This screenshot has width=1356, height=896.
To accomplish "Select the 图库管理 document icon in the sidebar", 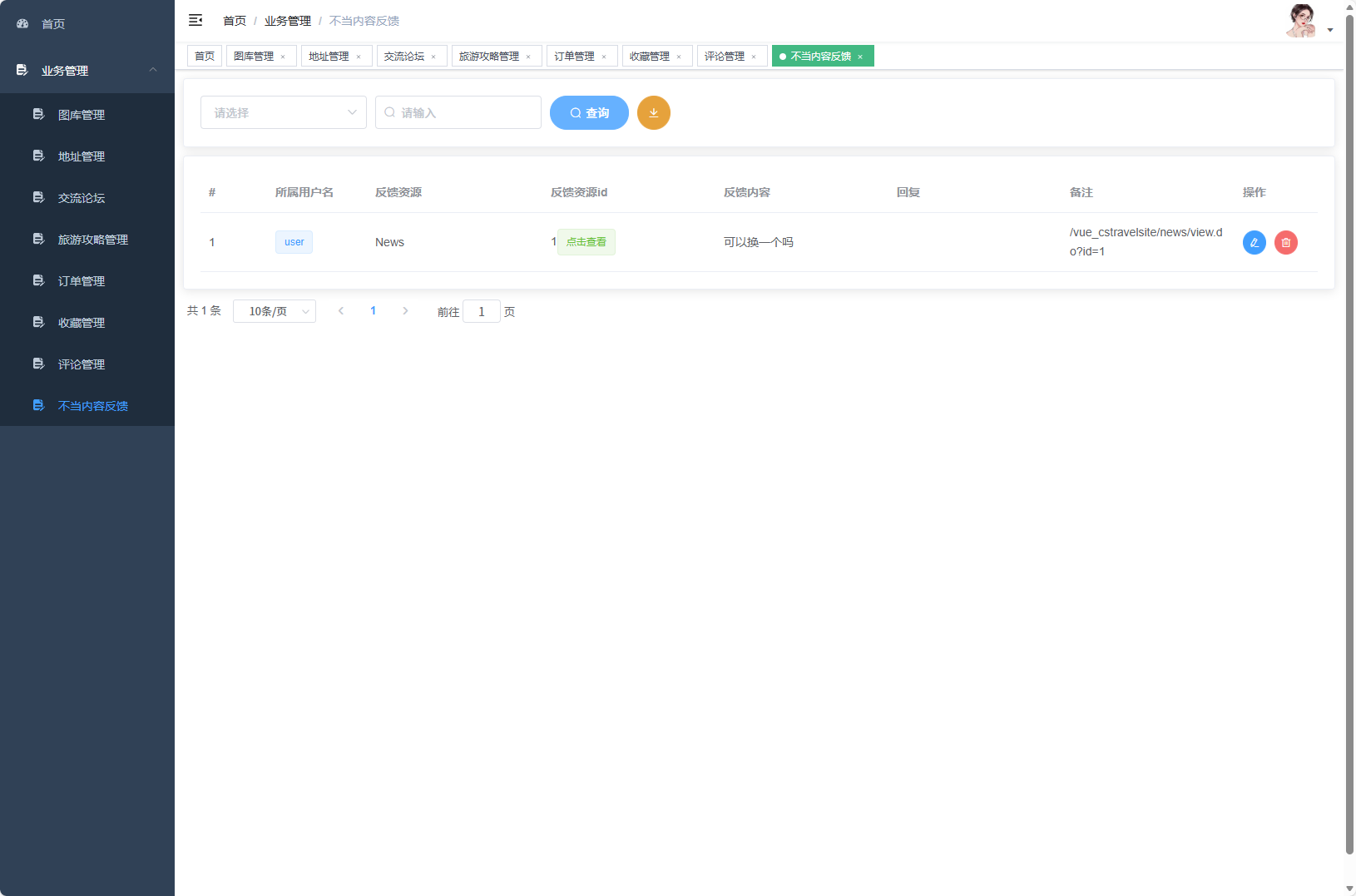I will pos(38,114).
